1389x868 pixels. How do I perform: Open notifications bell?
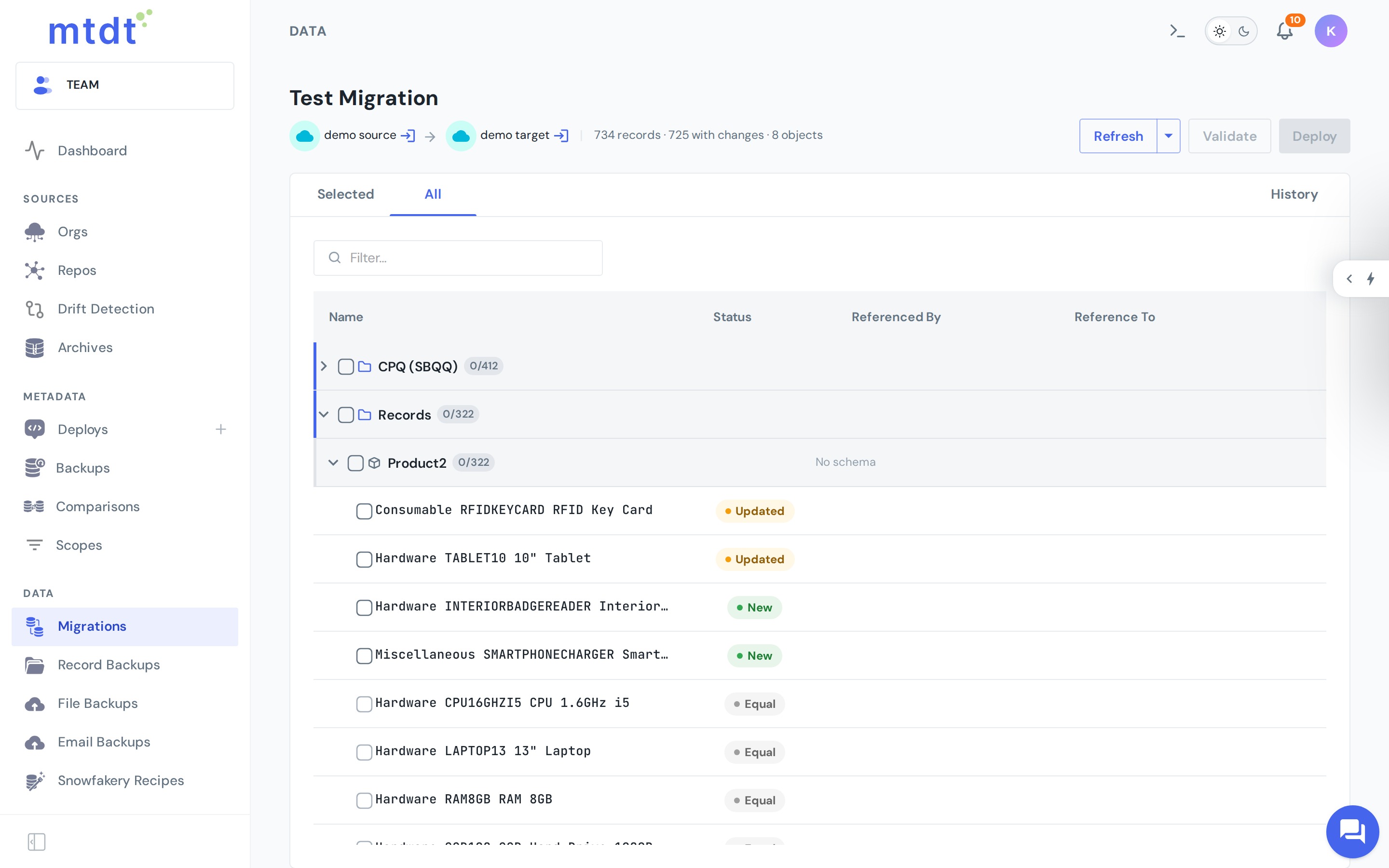(1284, 31)
